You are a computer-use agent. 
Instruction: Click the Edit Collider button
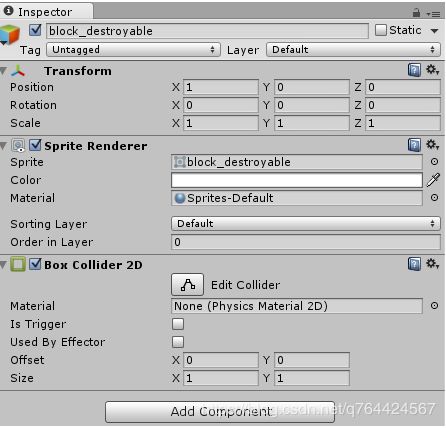tap(187, 285)
